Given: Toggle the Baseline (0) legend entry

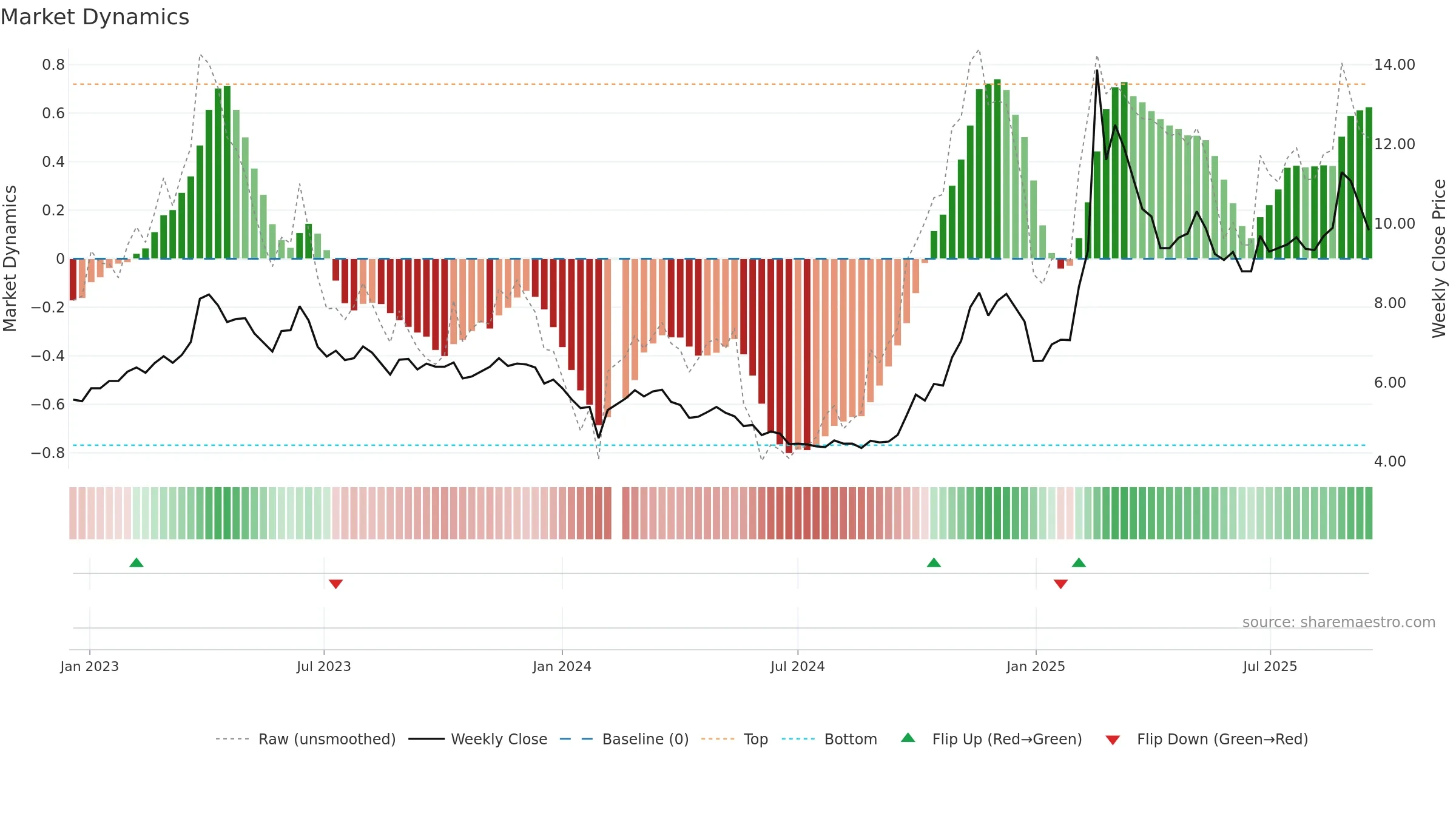Looking at the screenshot, I should pyautogui.click(x=624, y=739).
